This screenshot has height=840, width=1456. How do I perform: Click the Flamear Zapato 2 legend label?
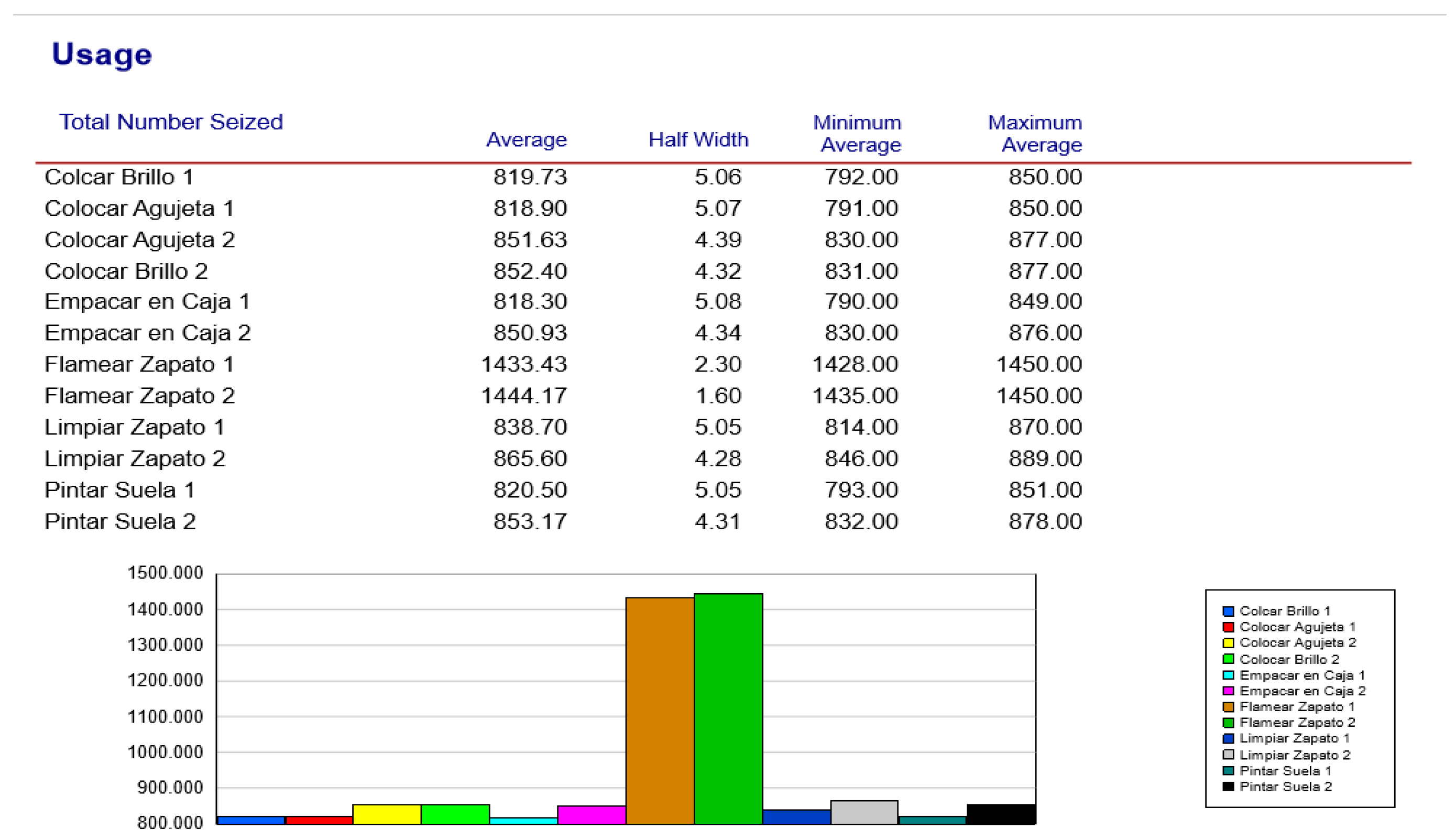point(1297,722)
